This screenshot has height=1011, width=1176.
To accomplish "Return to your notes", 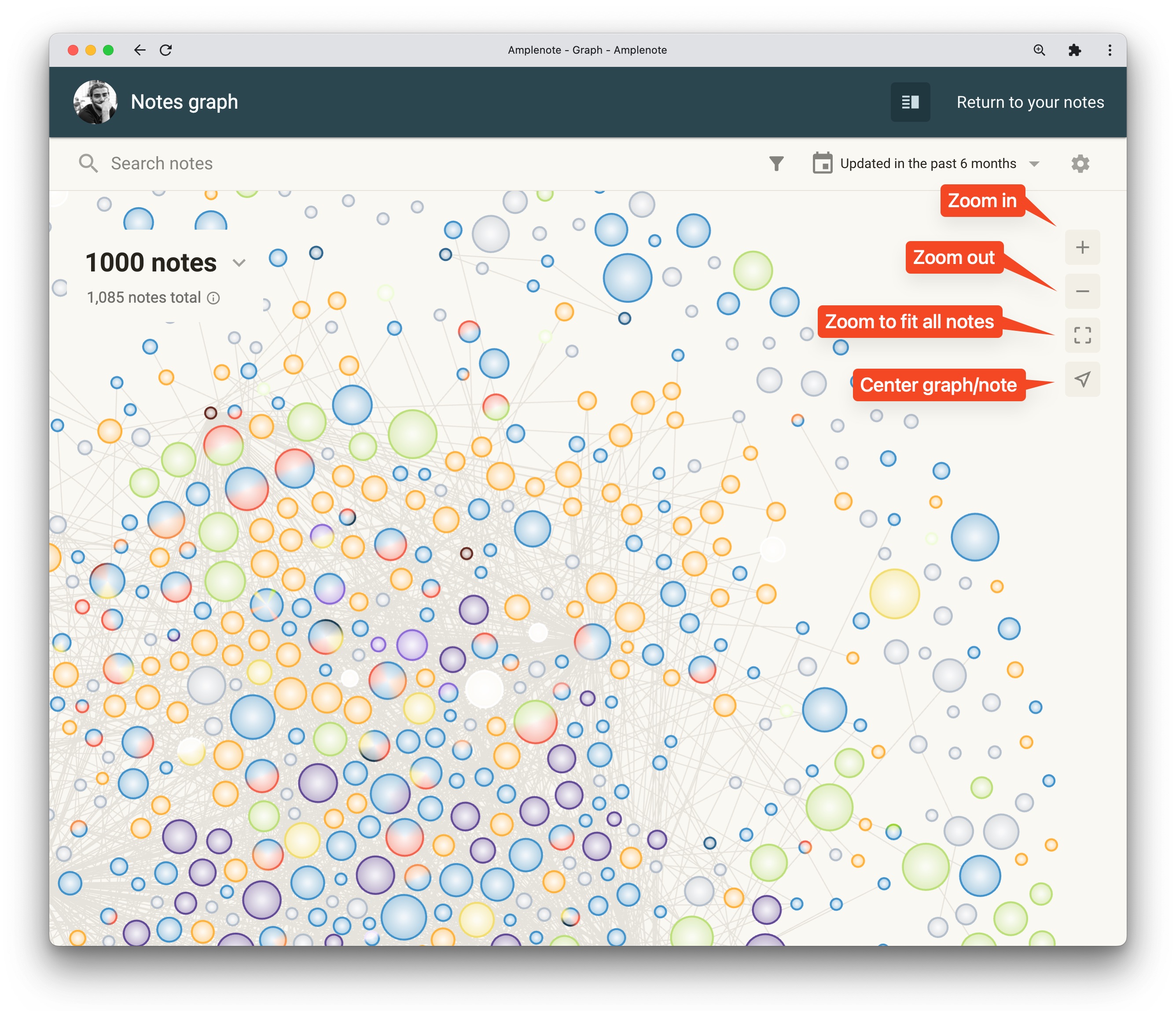I will coord(1030,102).
